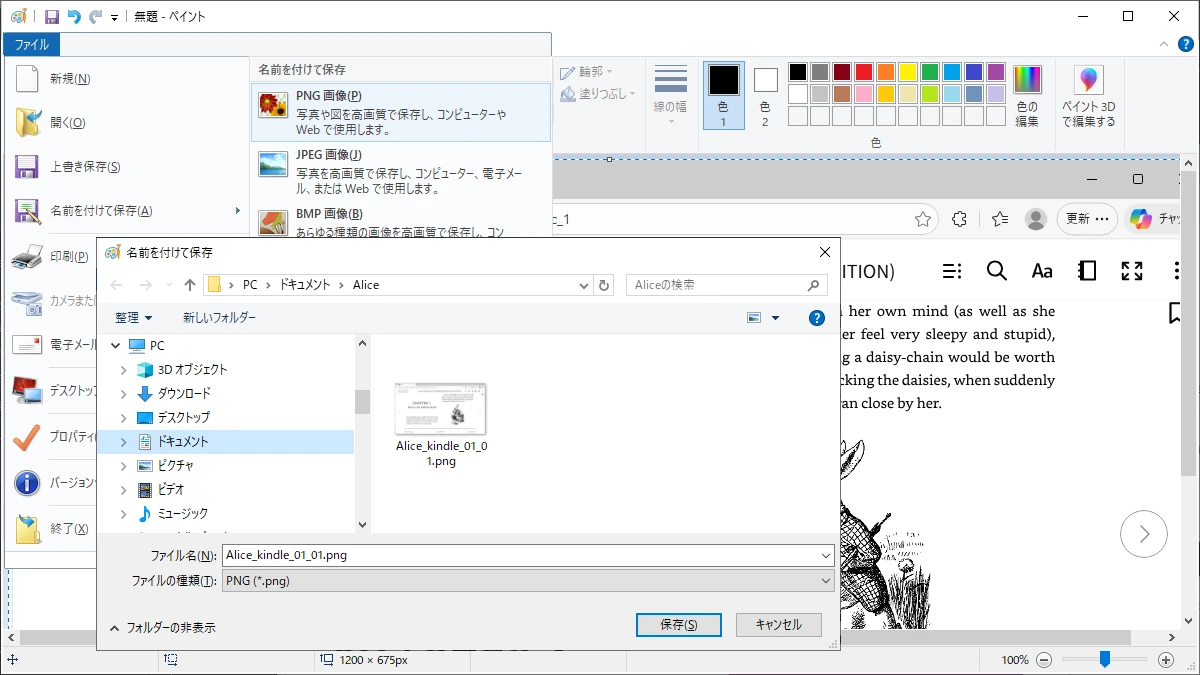The image size is (1200, 675).
Task: Click the zoom in plus button
Action: pos(1165,660)
